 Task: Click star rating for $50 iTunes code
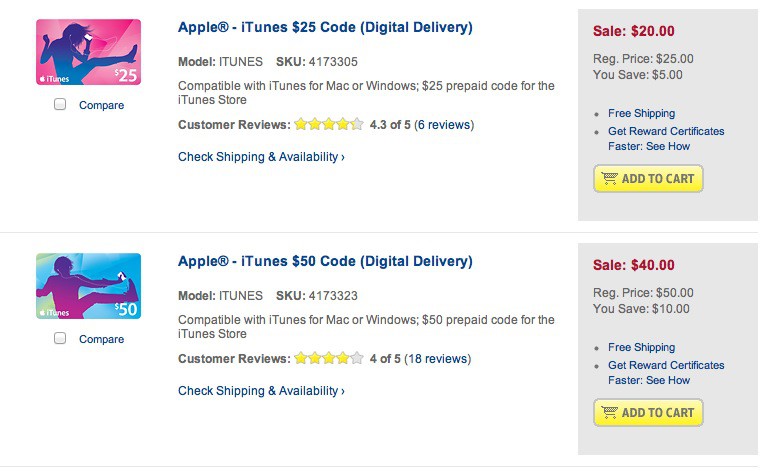pos(329,359)
